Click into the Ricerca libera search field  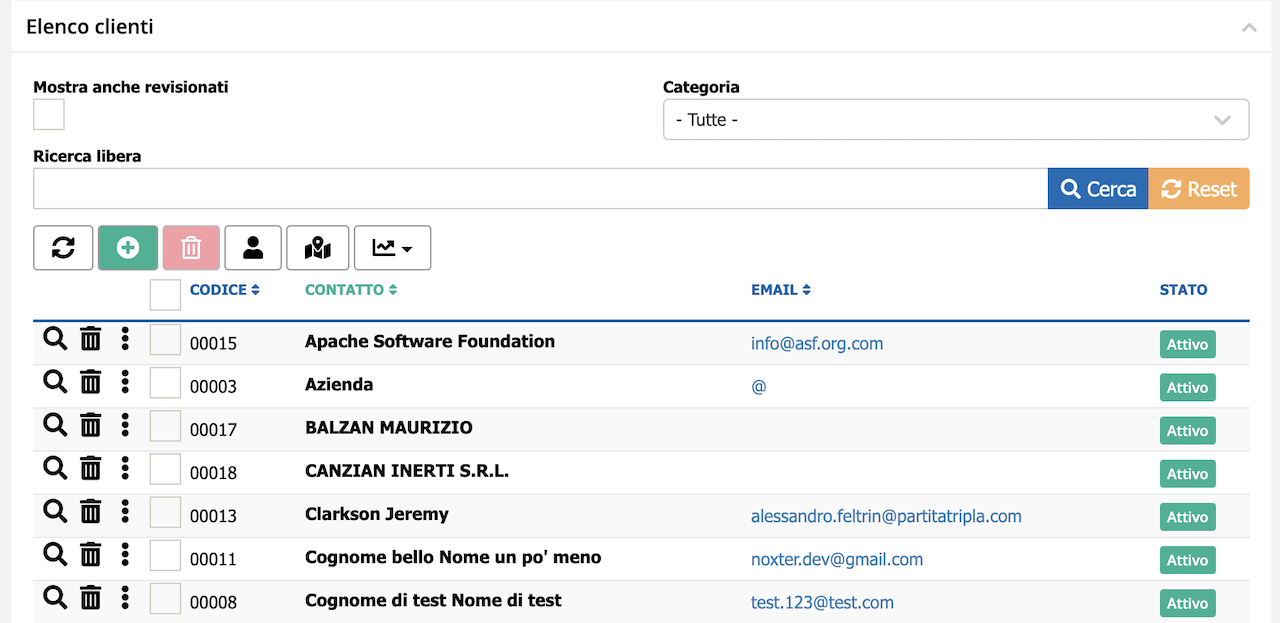click(x=540, y=189)
